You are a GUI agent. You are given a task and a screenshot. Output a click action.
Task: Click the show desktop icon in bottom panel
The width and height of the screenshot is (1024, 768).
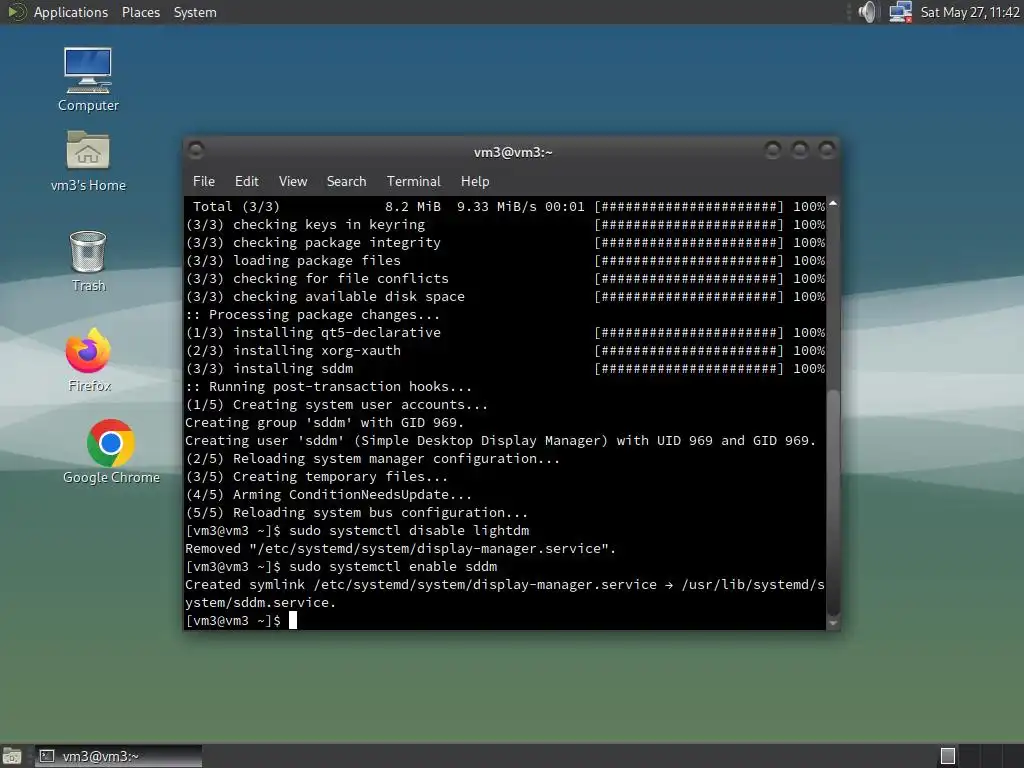coord(12,756)
